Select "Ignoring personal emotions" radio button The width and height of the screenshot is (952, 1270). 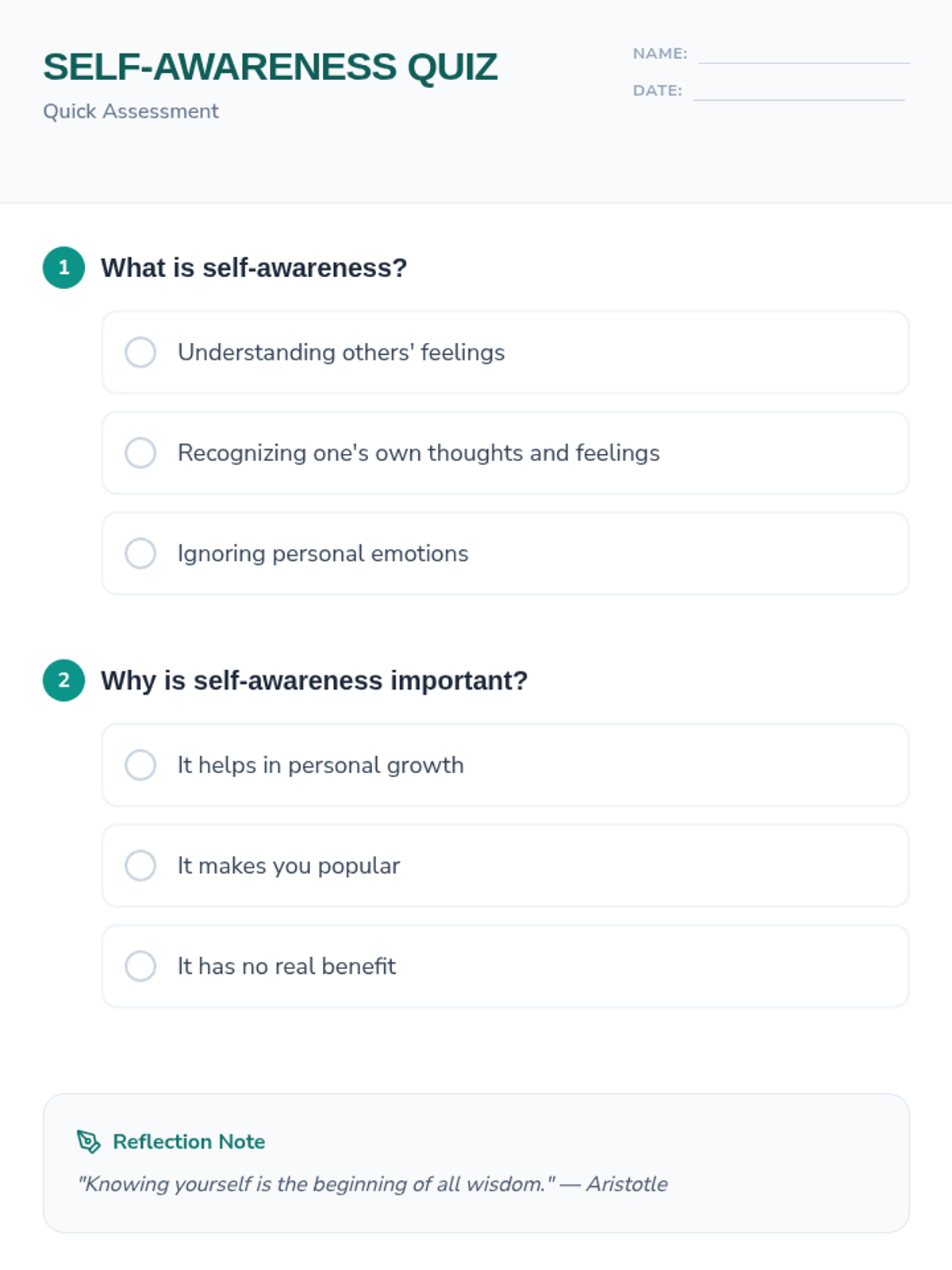pyautogui.click(x=140, y=553)
